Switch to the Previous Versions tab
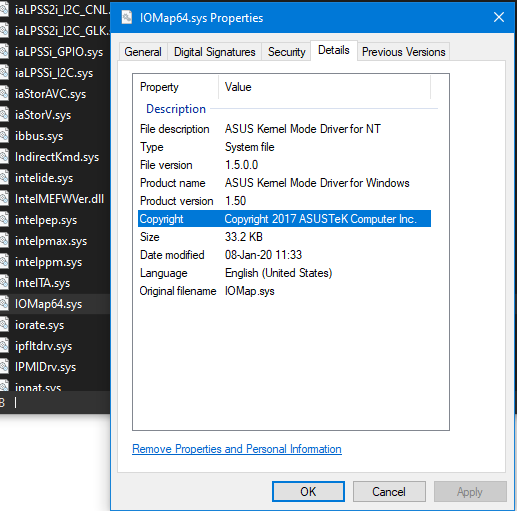The width and height of the screenshot is (517, 511). (x=403, y=52)
